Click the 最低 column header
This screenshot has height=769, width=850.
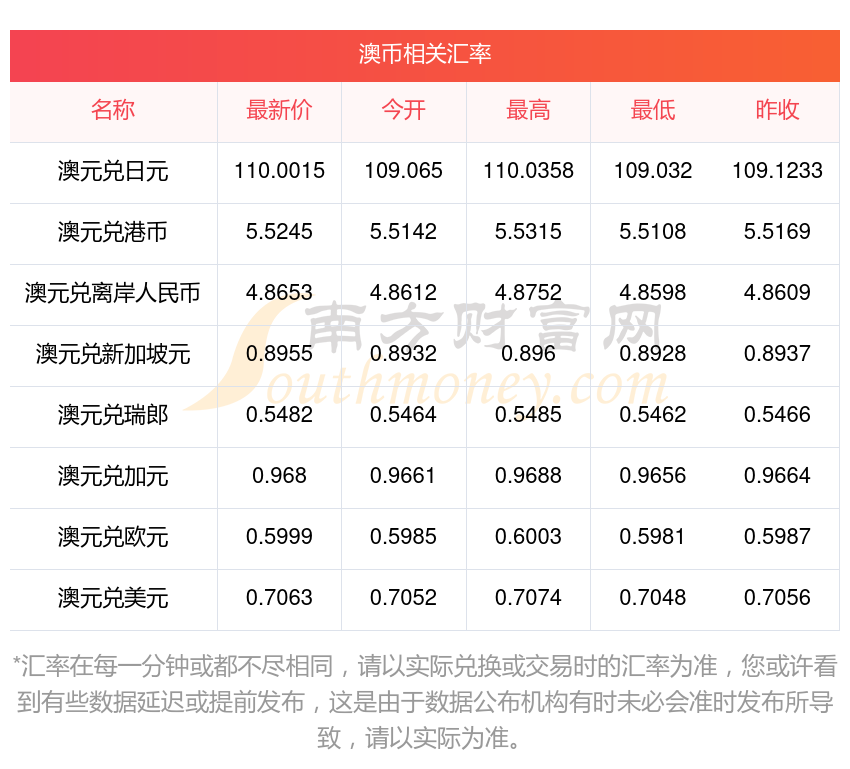pos(652,111)
